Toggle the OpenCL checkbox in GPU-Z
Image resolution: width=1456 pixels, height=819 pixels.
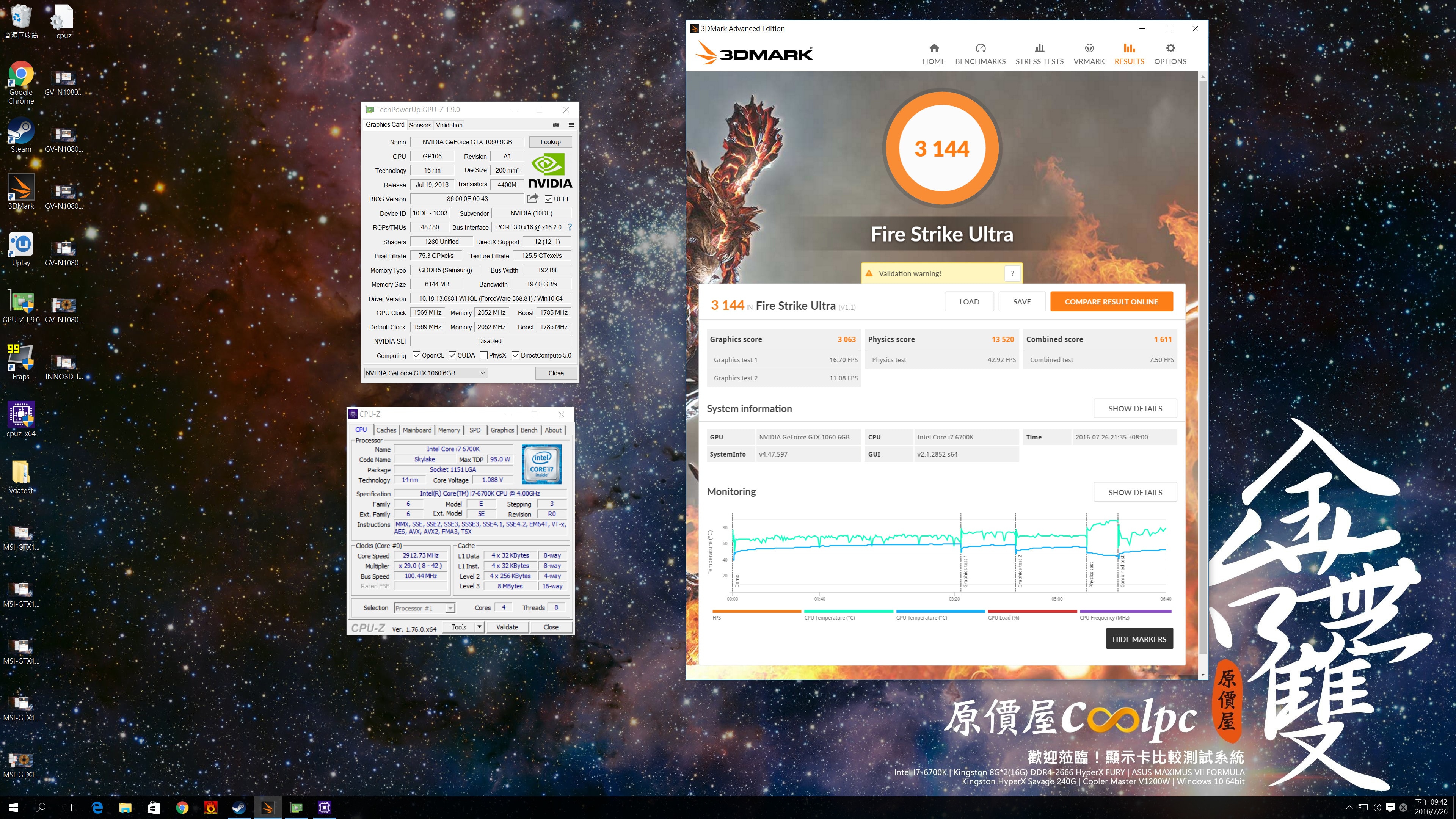(x=417, y=356)
